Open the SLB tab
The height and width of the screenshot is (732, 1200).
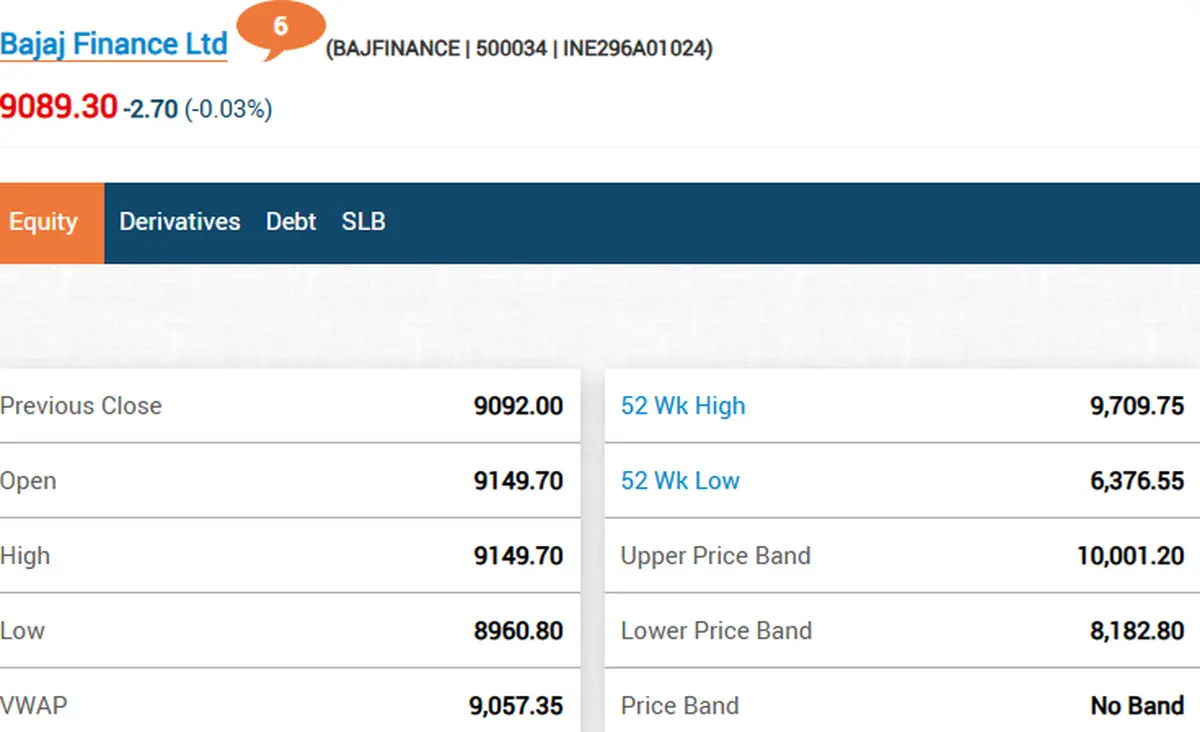click(364, 222)
